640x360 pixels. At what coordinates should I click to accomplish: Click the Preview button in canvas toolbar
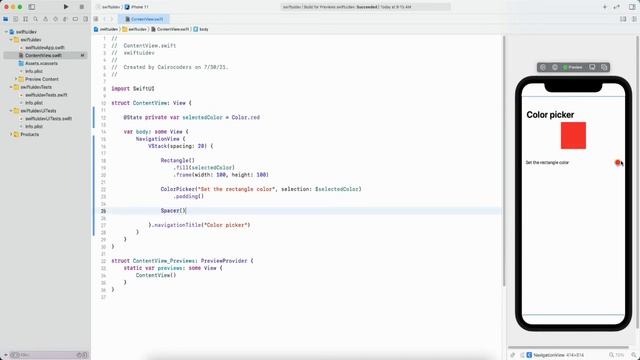click(x=573, y=67)
